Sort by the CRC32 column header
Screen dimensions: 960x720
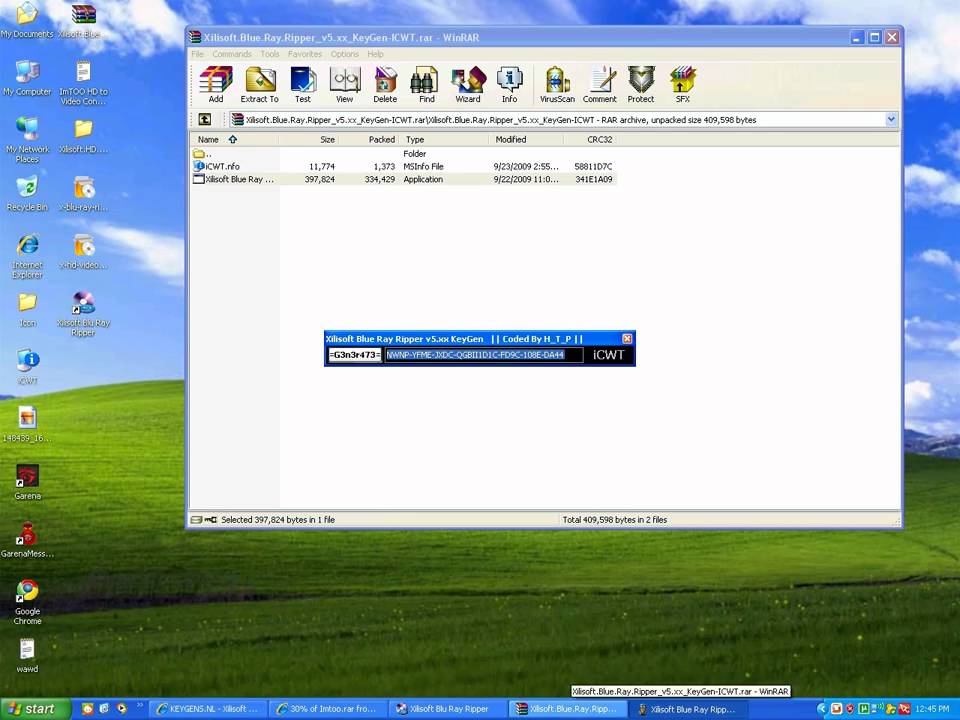(590, 140)
